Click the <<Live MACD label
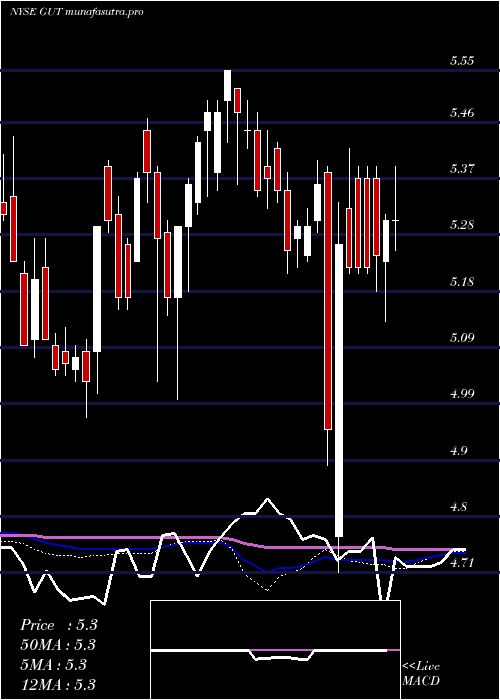The width and height of the screenshot is (500, 700). 421,674
